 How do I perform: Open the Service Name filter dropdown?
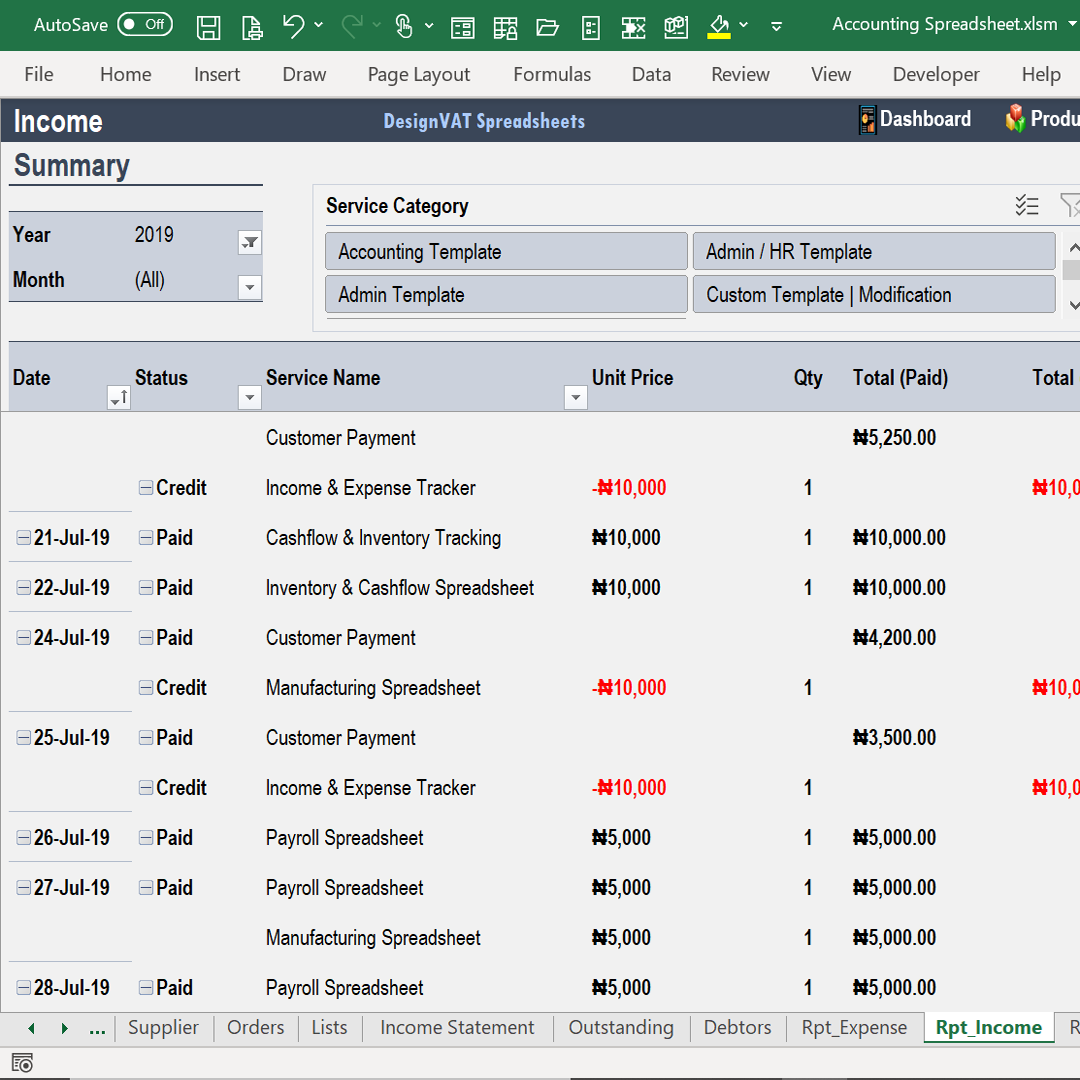[575, 397]
